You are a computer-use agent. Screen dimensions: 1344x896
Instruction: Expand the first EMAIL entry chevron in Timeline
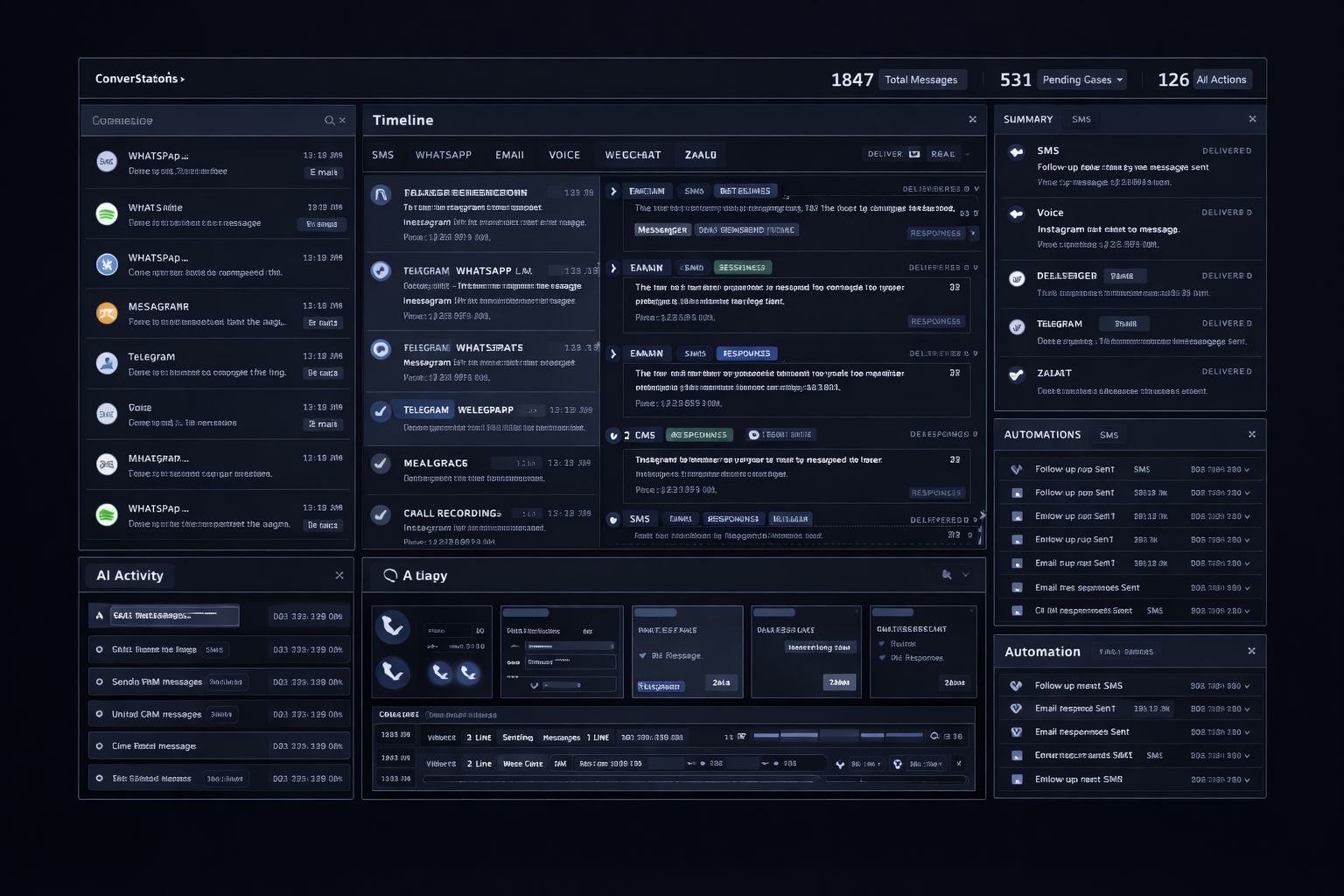613,267
